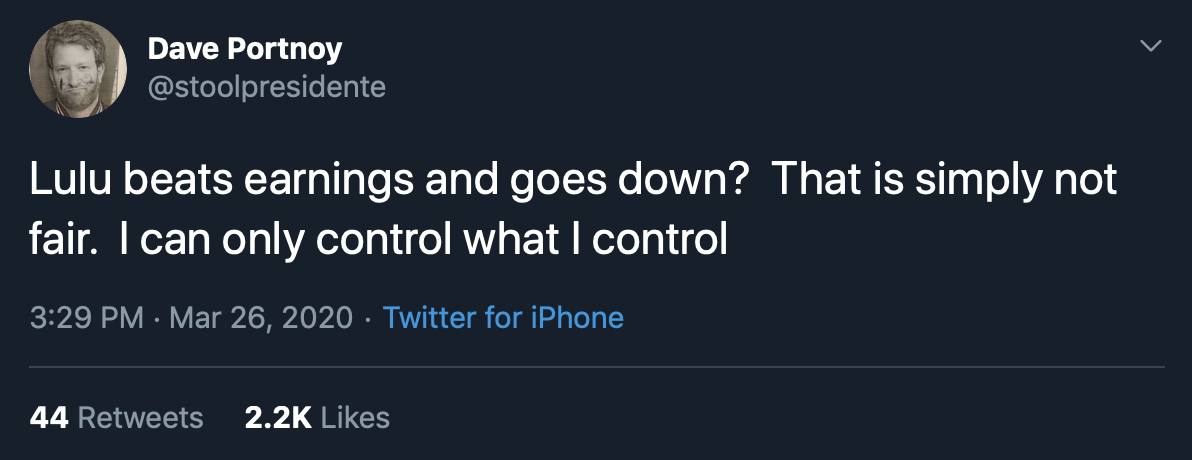This screenshot has height=460, width=1192.
Task: Click the 2.2K count beside Likes
Action: (278, 417)
